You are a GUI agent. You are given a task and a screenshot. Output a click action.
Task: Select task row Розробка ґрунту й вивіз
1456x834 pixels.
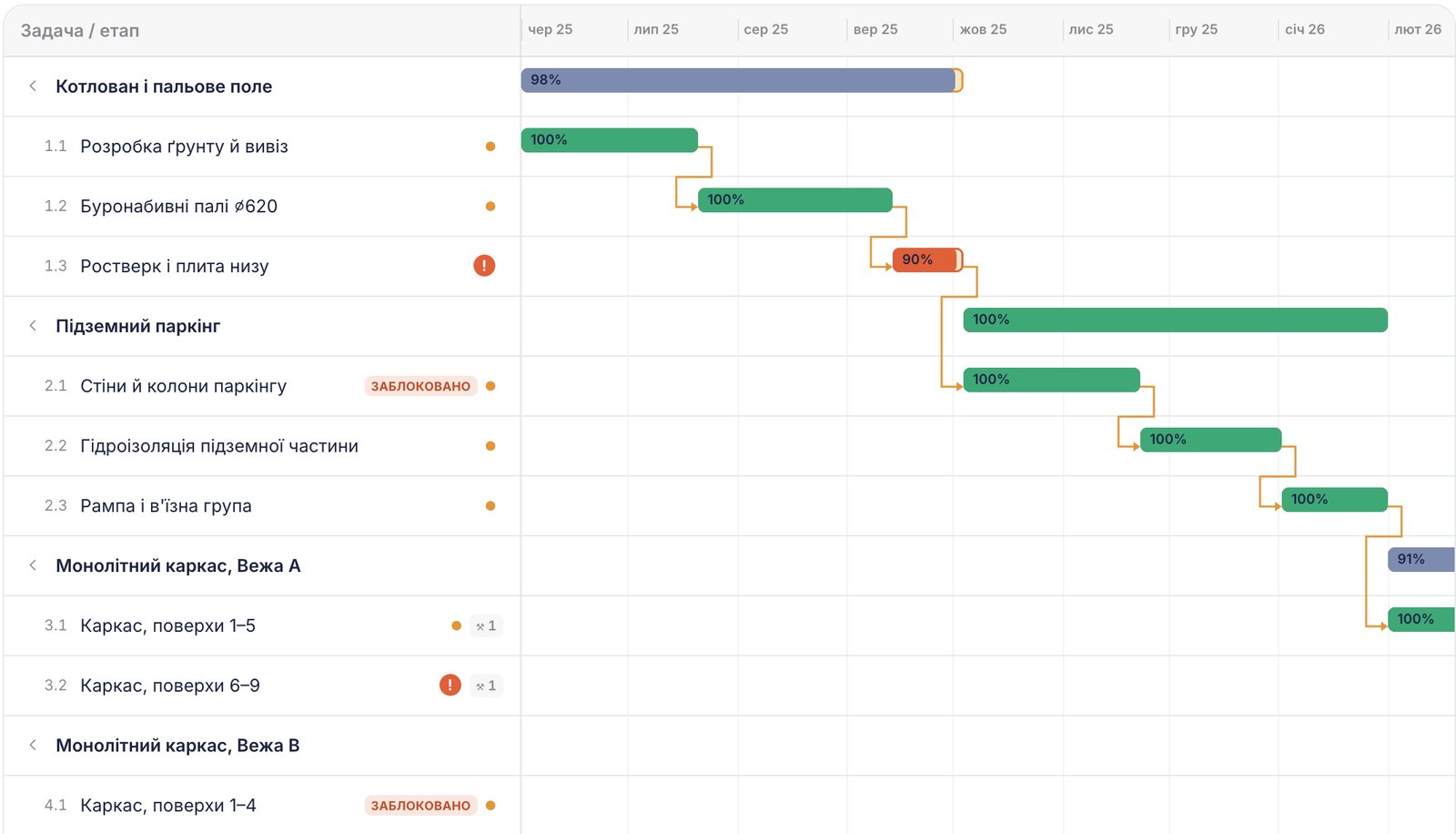262,147
